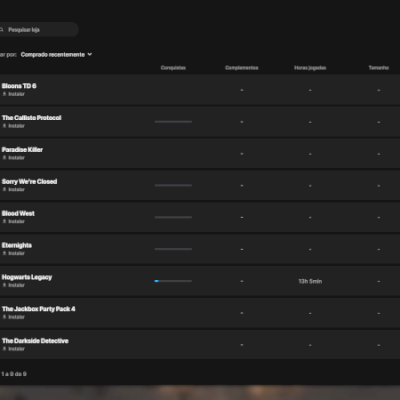Click the 1 a 9 de 9 pagination text

tap(14, 374)
